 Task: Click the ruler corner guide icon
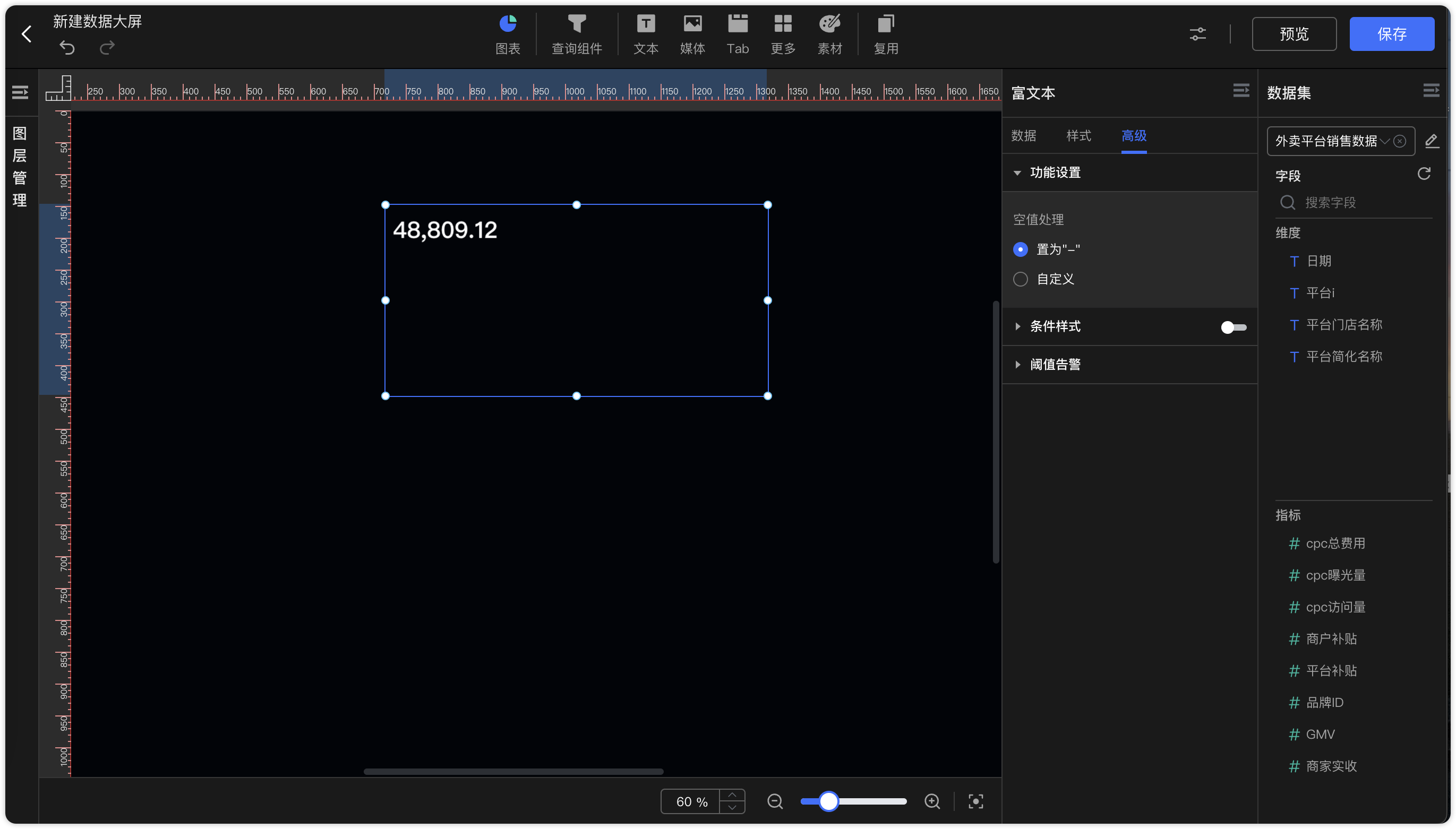[x=58, y=88]
